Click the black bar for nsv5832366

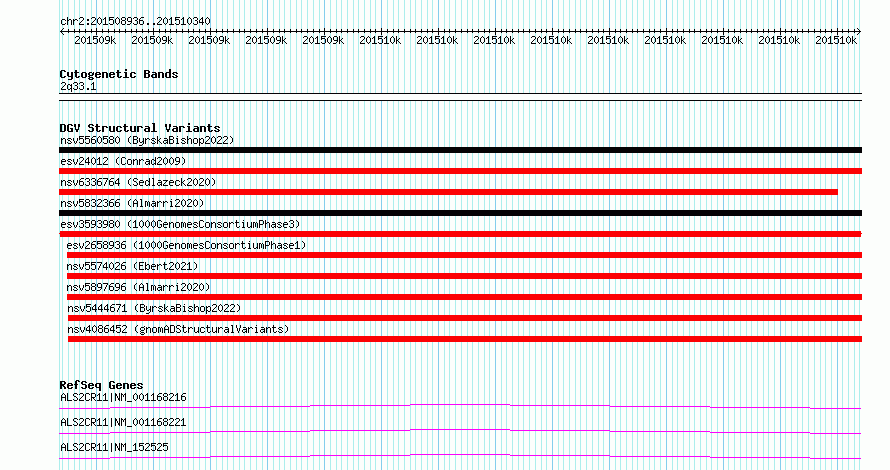click(x=460, y=213)
